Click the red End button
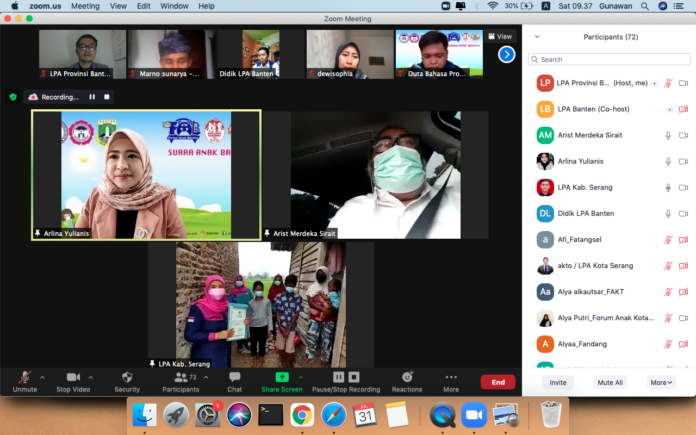 pyautogui.click(x=497, y=382)
